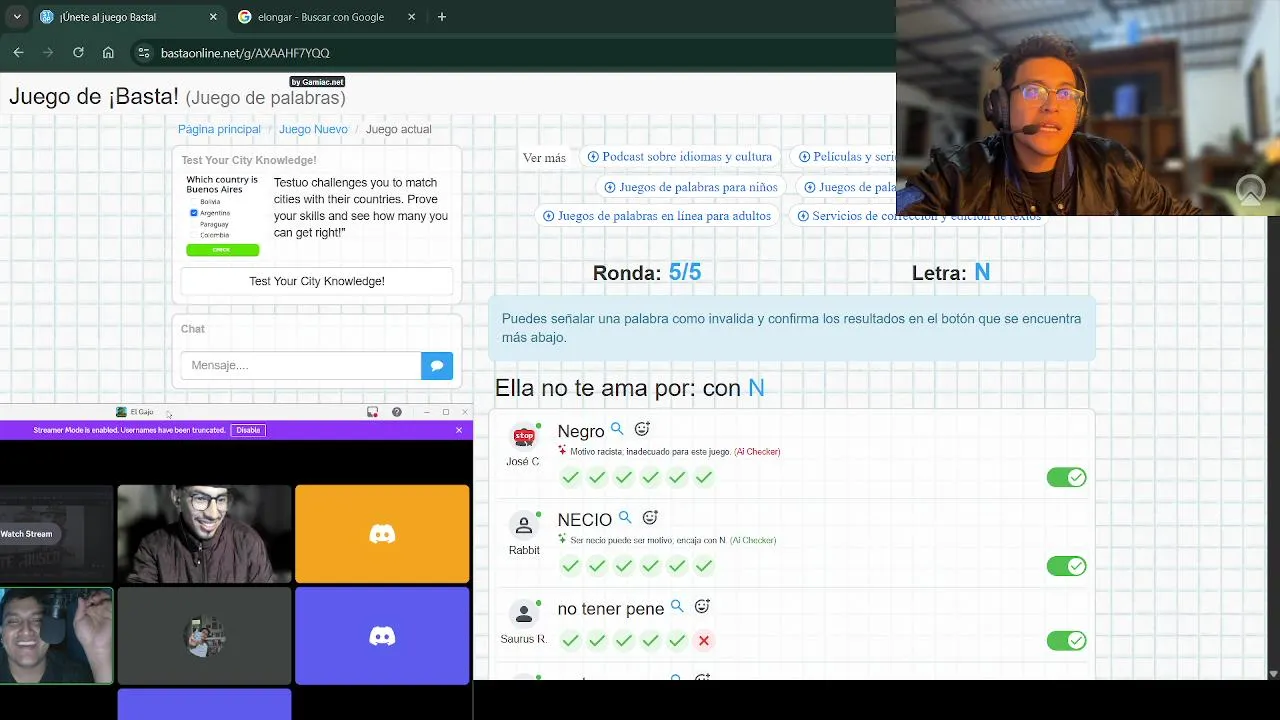Click 'Juego actual' breadcrumb
Viewport: 1280px width, 720px height.
click(x=399, y=129)
